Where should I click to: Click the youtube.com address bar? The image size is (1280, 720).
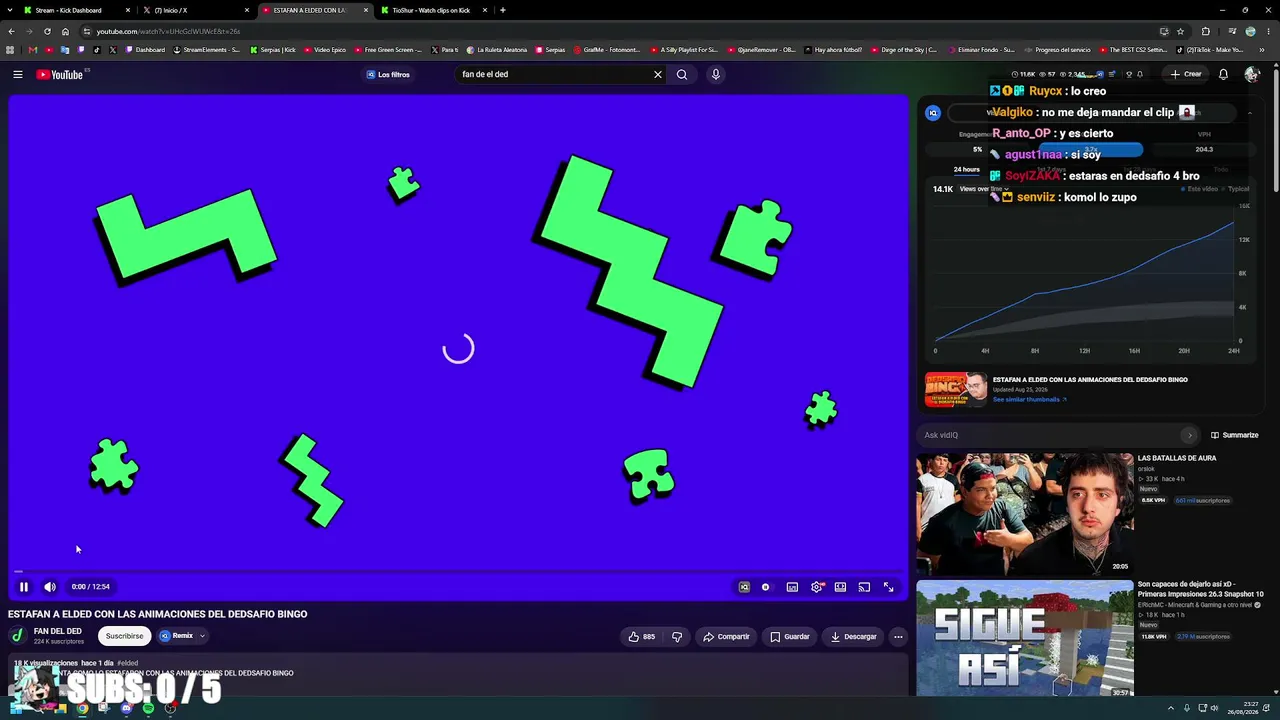620,31
